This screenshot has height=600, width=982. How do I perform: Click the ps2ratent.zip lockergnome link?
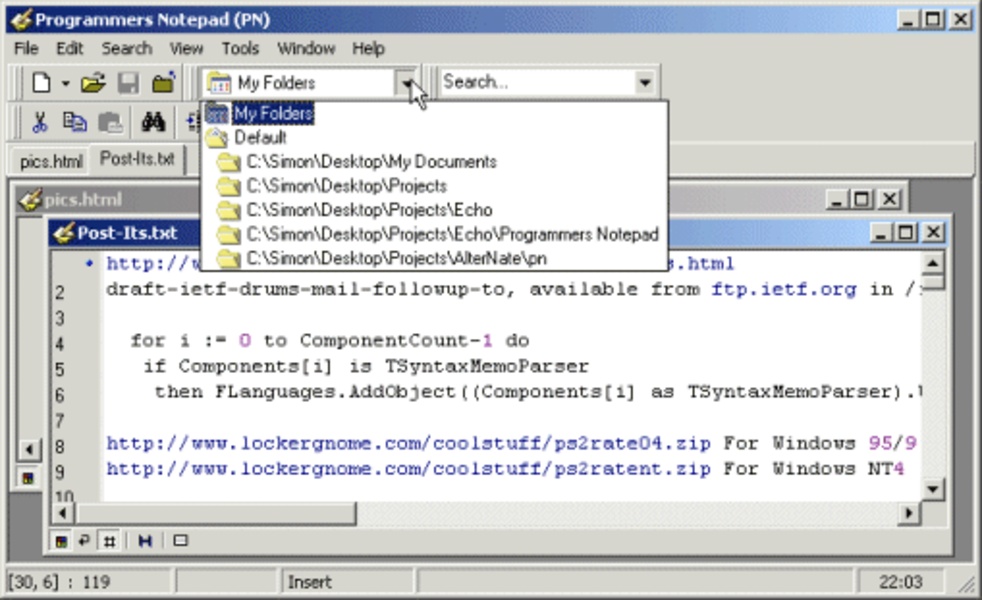coord(408,469)
